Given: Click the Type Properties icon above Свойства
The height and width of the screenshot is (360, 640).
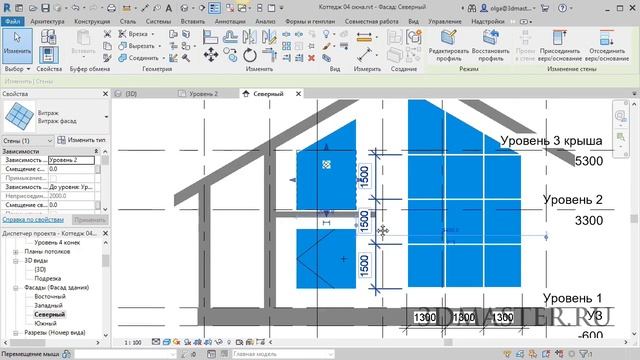Looking at the screenshot, I should click(48, 37).
